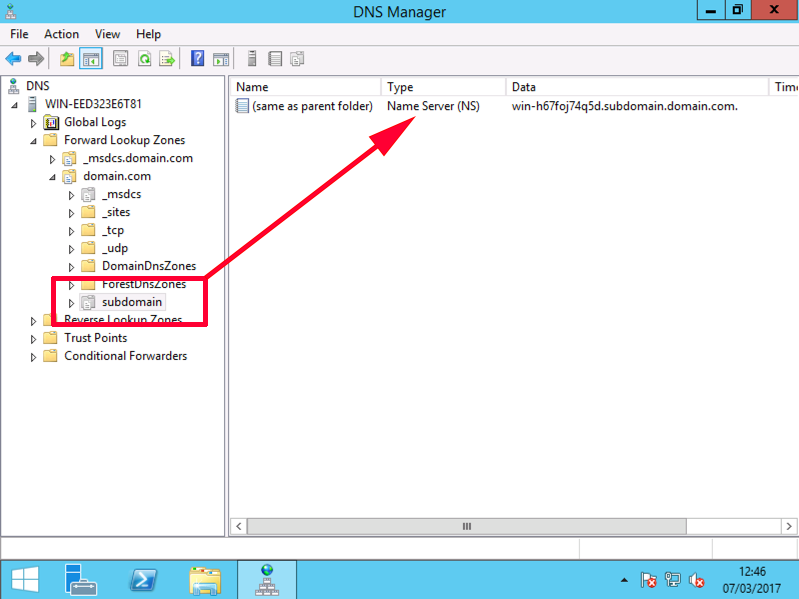Click the scroll right arrow
The image size is (799, 599).
[789, 526]
